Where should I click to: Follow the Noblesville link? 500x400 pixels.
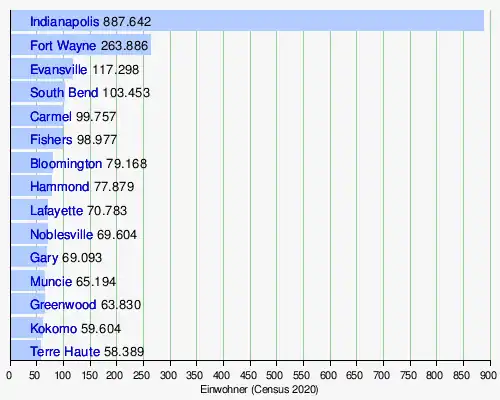(x=61, y=235)
